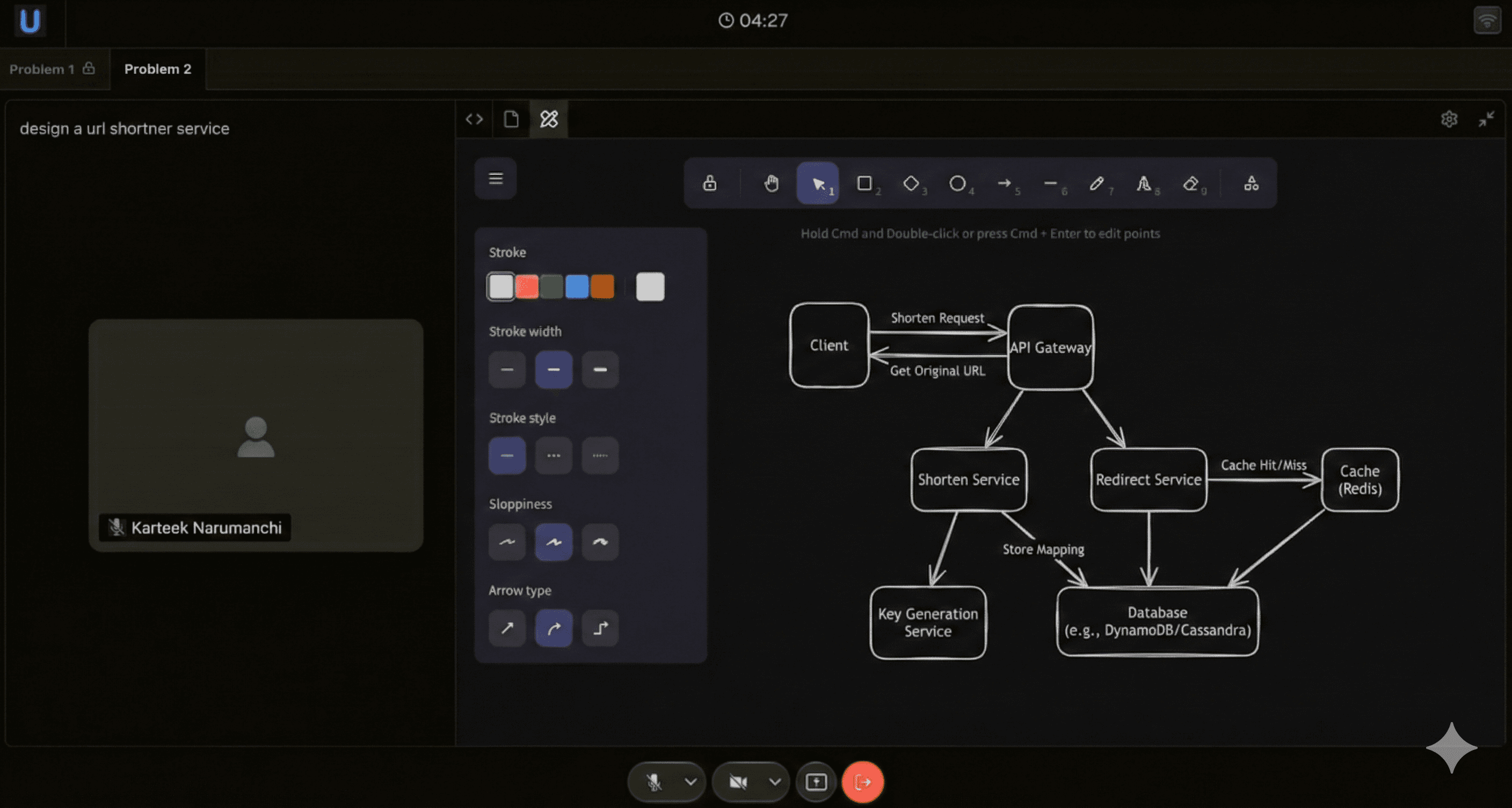Select the dashed stroke style option
1512x808 pixels.
[553, 456]
